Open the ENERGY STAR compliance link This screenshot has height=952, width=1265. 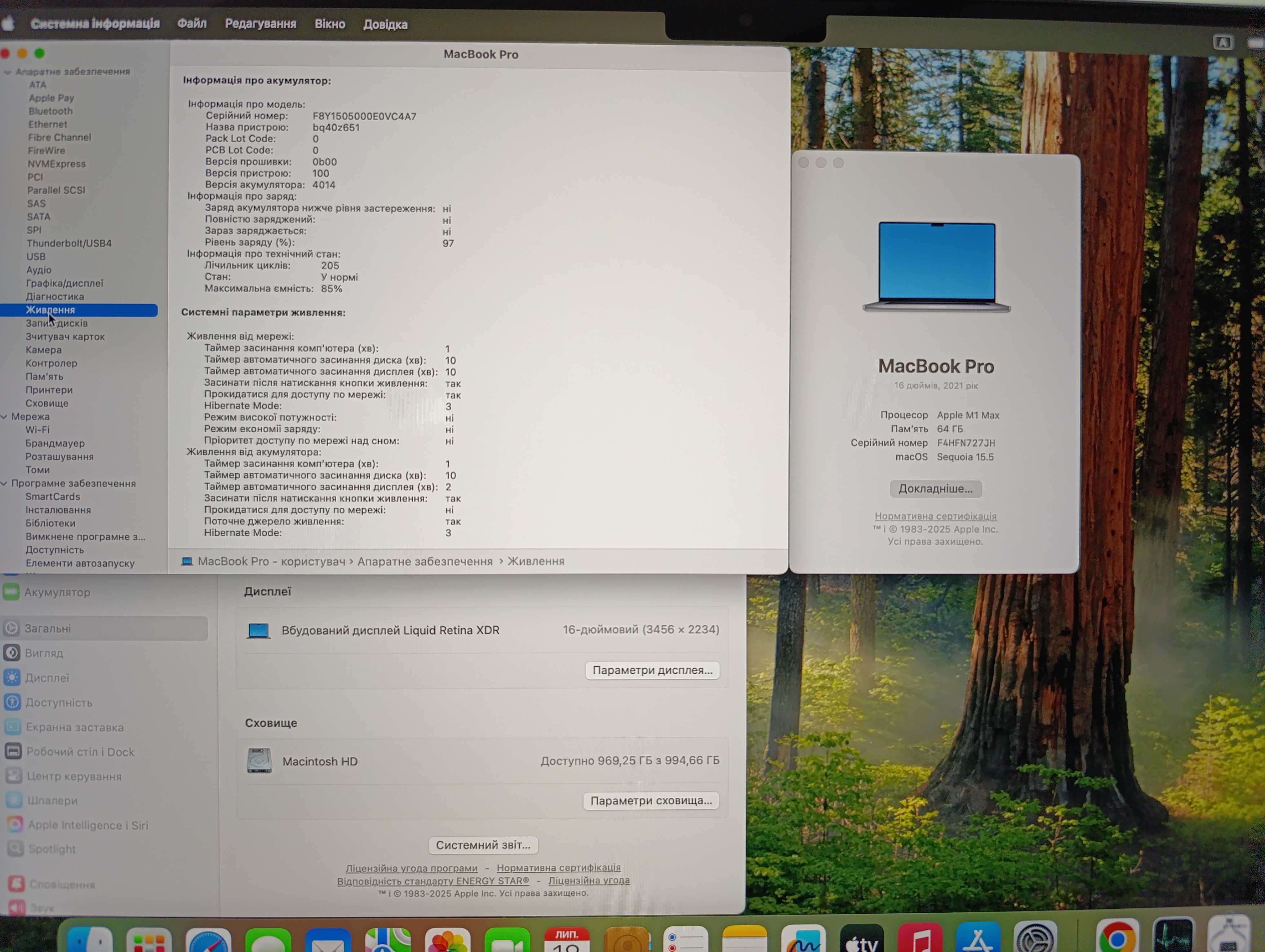[433, 881]
